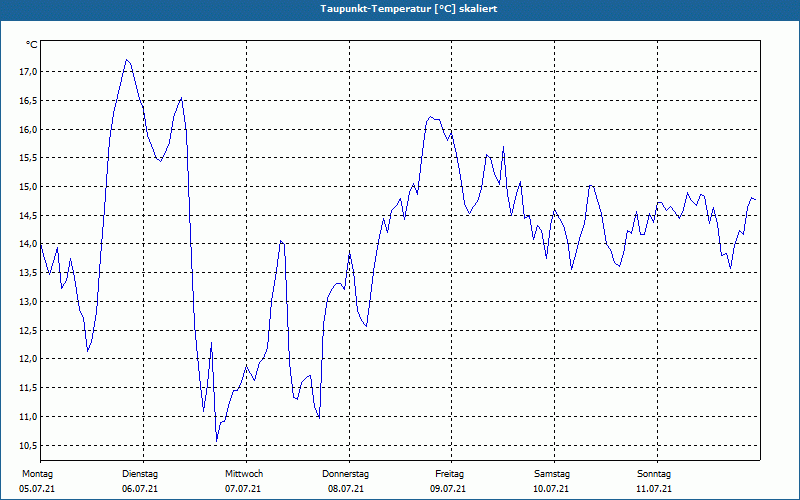Click the 15,5 axis value
This screenshot has height=500, width=800.
pyautogui.click(x=28, y=158)
